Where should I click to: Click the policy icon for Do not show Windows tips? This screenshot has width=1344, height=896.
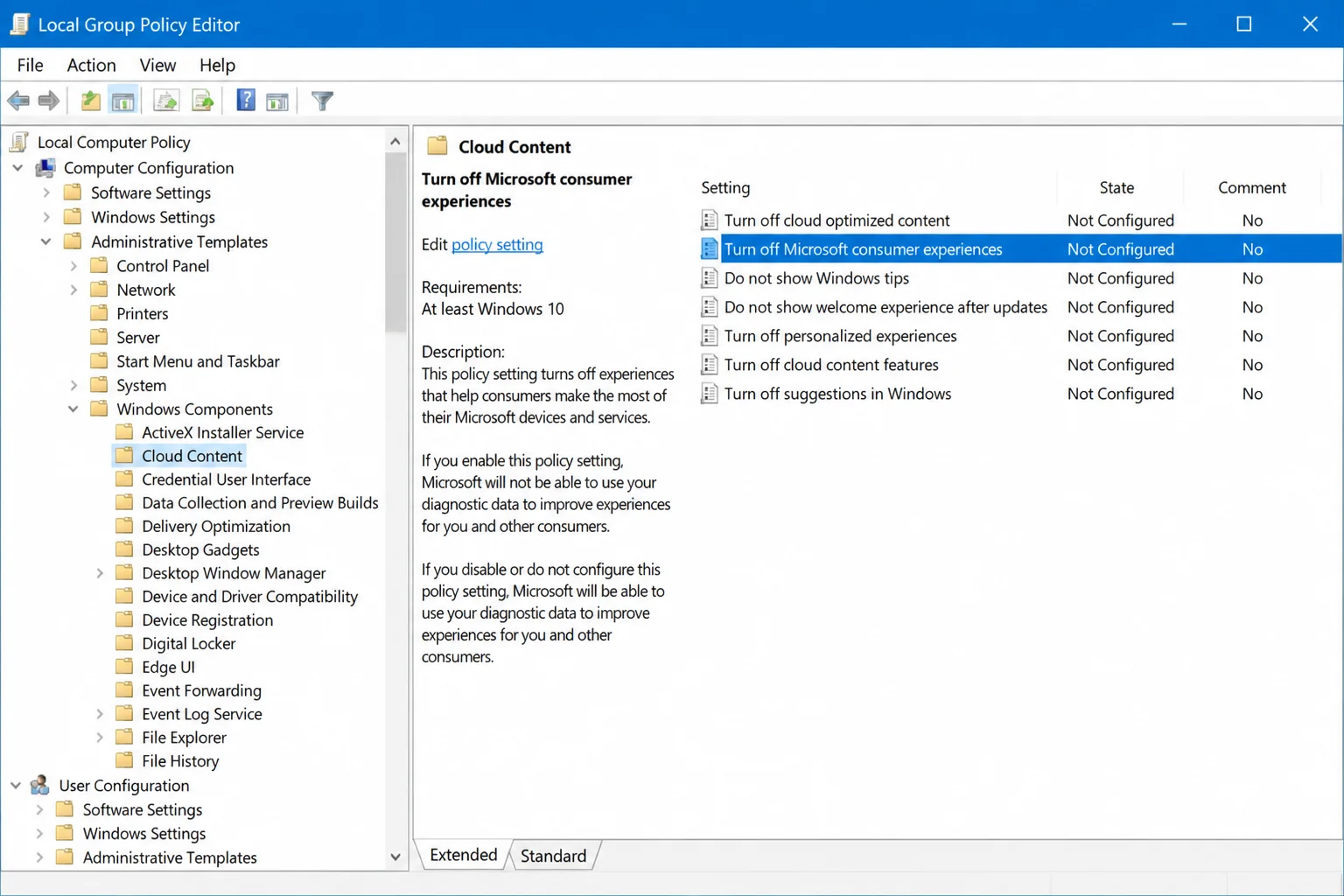click(x=710, y=278)
